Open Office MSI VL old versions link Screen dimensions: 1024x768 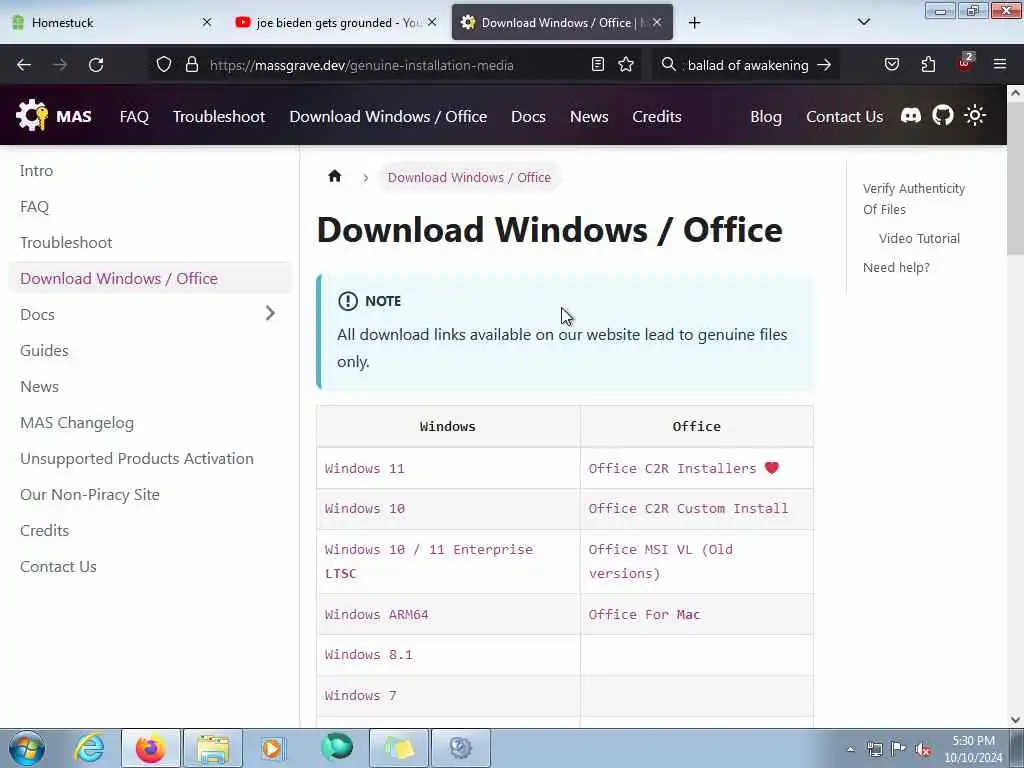(x=660, y=561)
